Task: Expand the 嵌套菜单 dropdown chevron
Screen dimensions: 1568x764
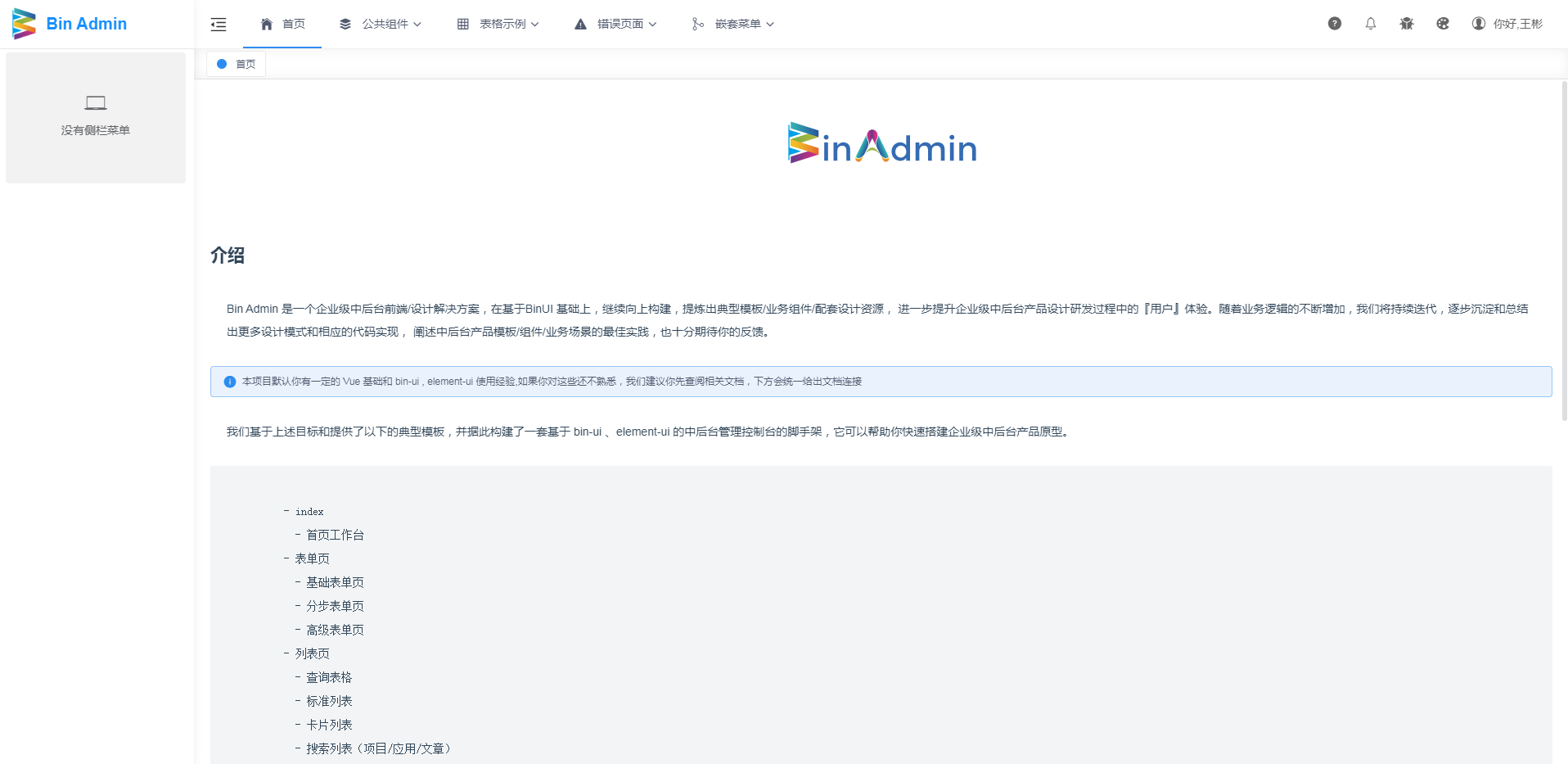Action: click(770, 25)
